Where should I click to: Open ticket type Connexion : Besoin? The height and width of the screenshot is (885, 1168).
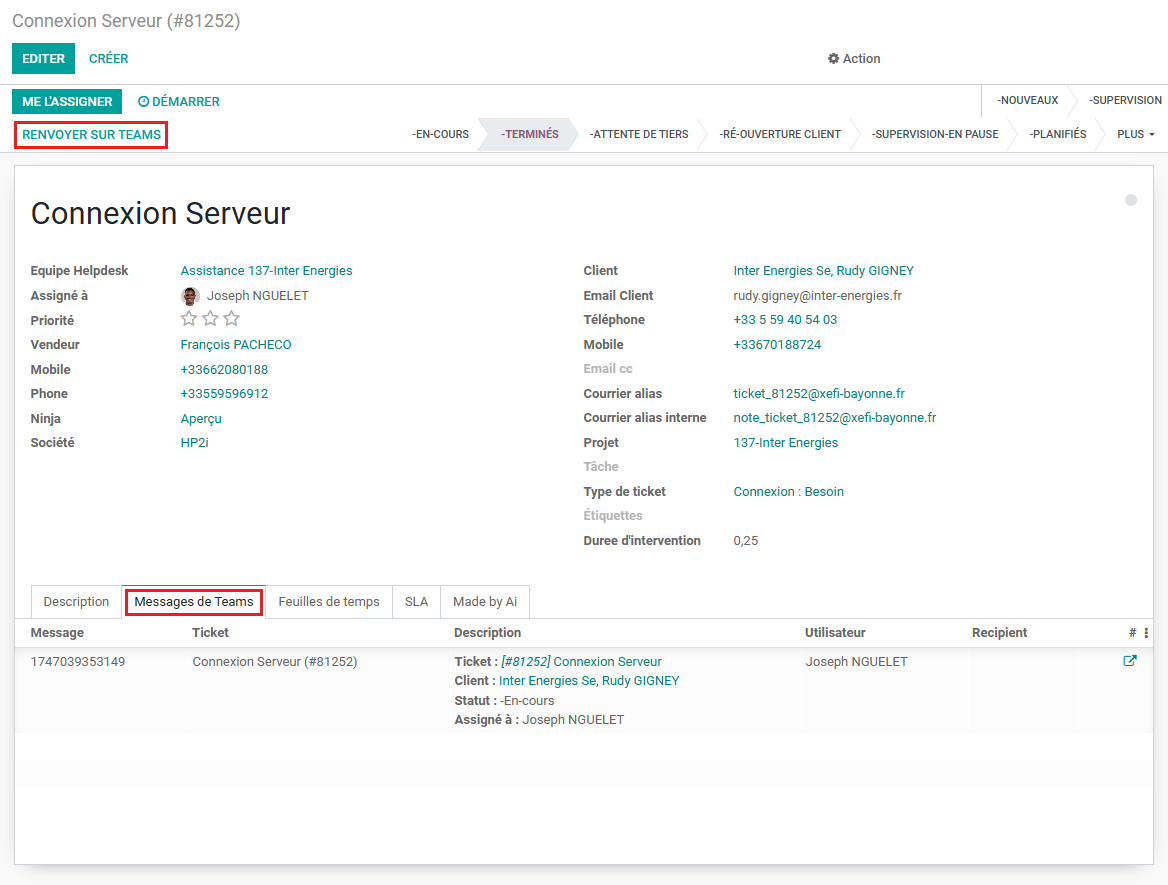click(788, 492)
